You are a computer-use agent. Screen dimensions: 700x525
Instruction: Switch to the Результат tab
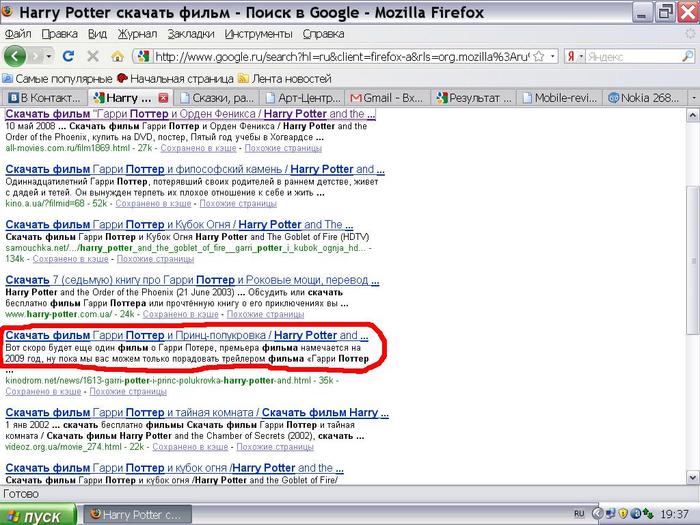tap(474, 98)
